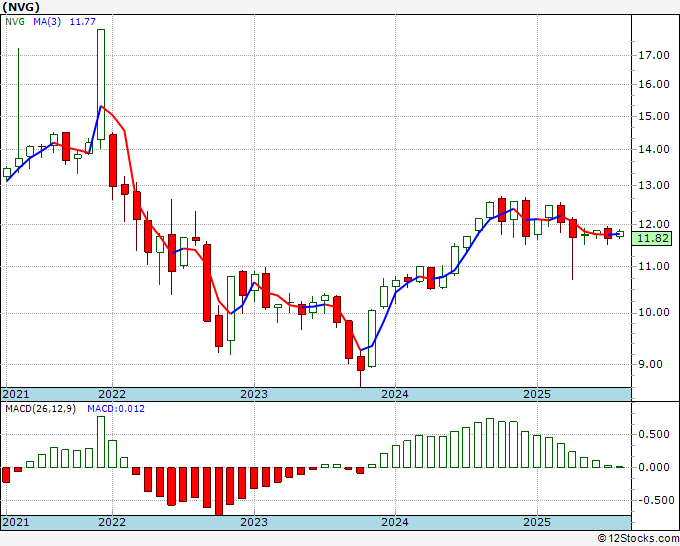Screen dimensions: 680x546
Task: Click the 11.82 current price tag
Action: pos(653,239)
